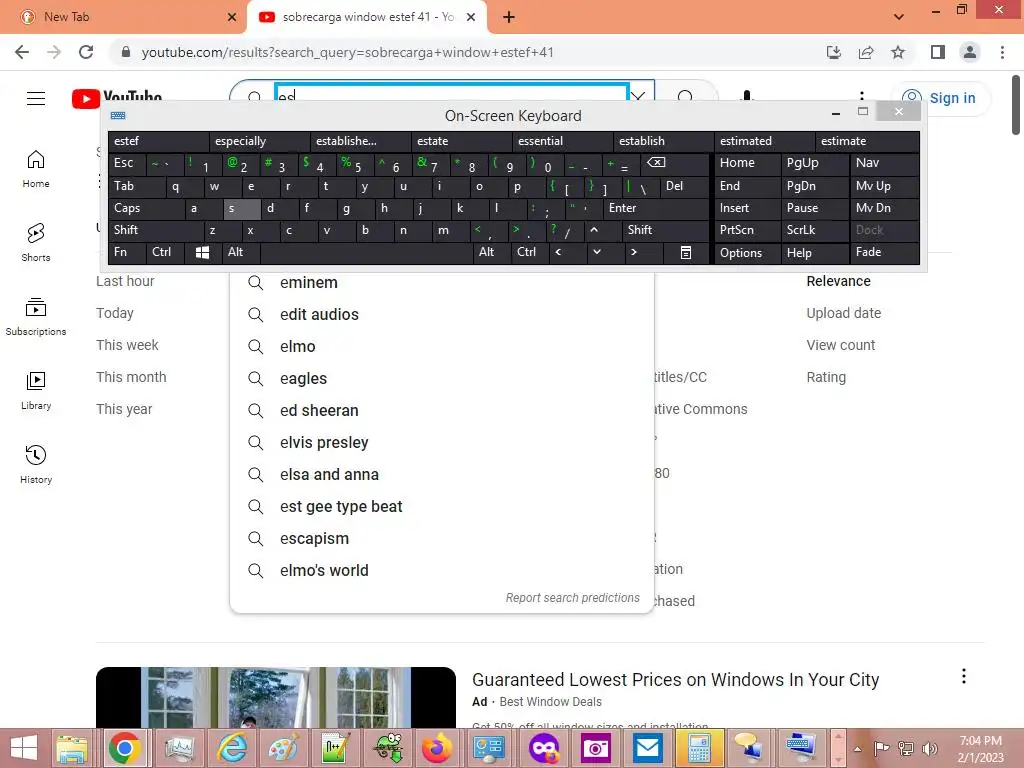The height and width of the screenshot is (768, 1024).
Task: Open YouTube settings three-dot menu
Action: click(x=862, y=97)
